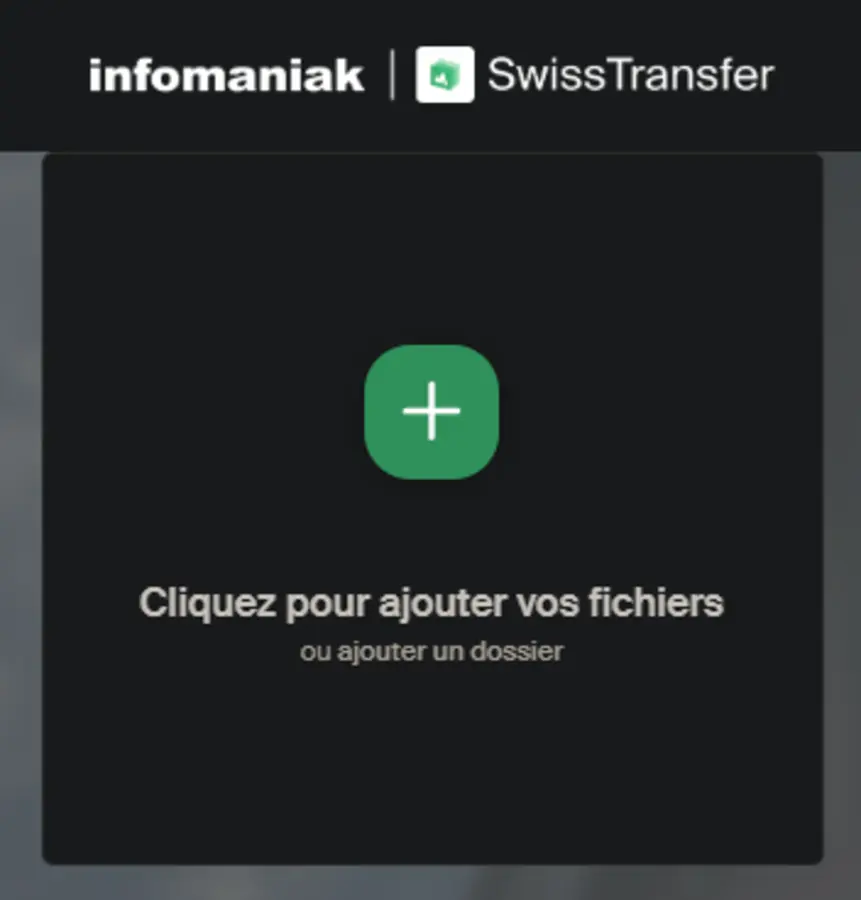Click dark header bar left of infomaniak
Image resolution: width=861 pixels, height=900 pixels.
point(43,75)
